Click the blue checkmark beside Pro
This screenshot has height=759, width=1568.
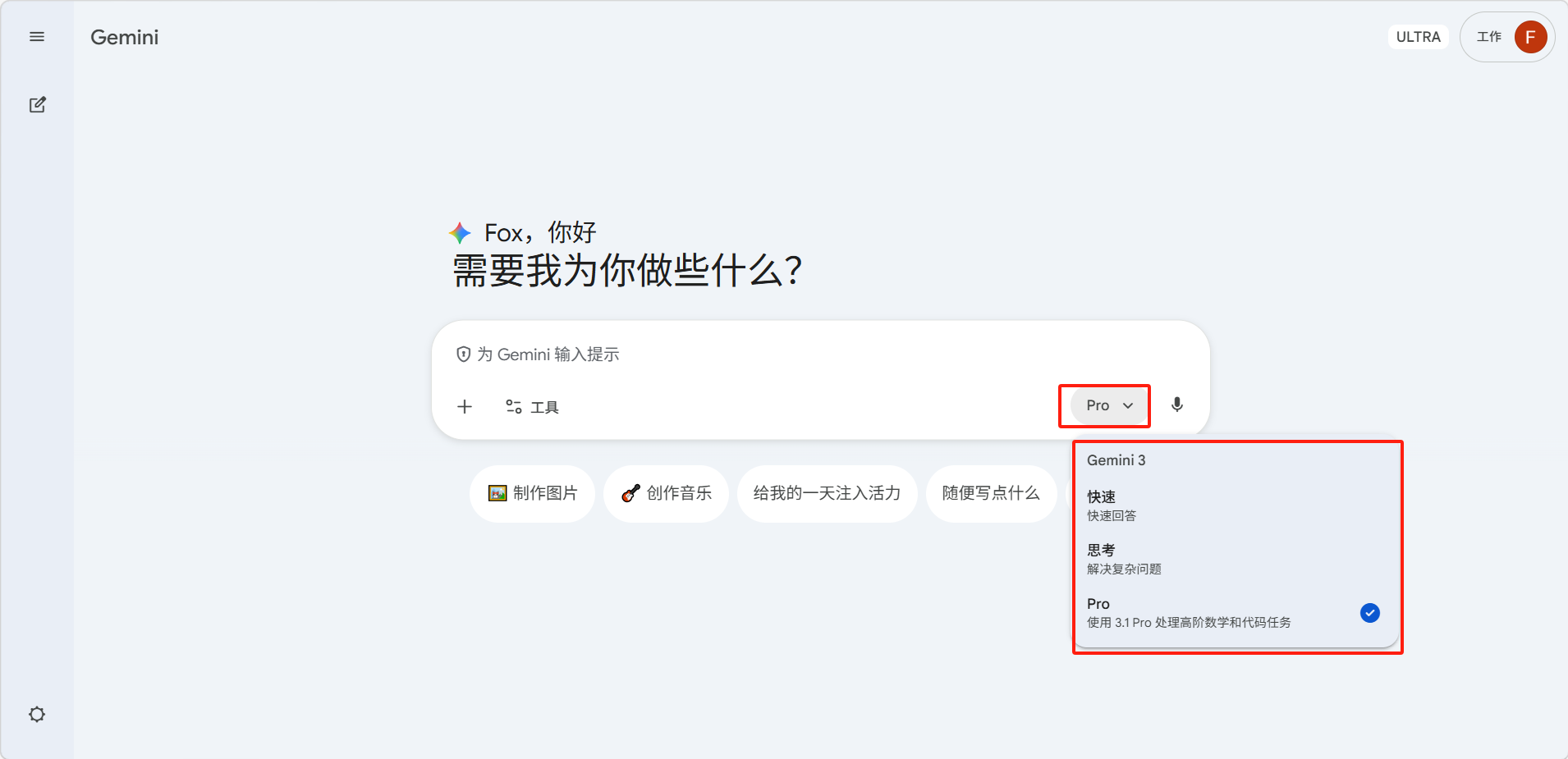point(1370,613)
